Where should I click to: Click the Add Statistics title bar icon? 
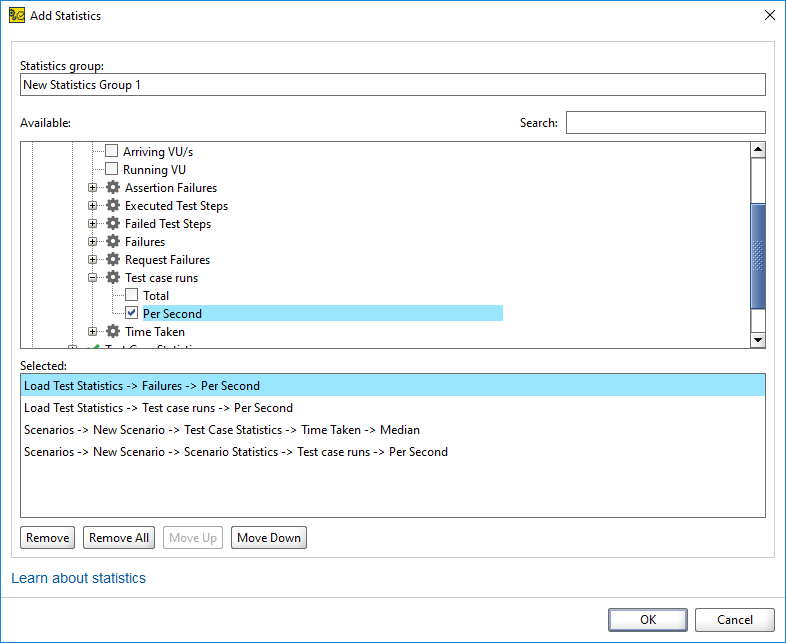coord(17,16)
